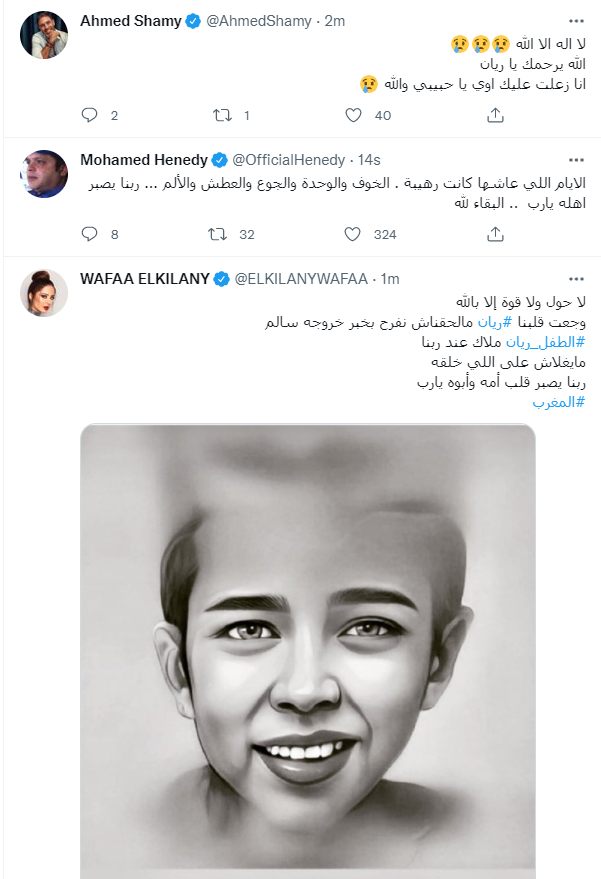Retweet Ahmed Shamy's tweet
The image size is (601, 879).
[222, 115]
